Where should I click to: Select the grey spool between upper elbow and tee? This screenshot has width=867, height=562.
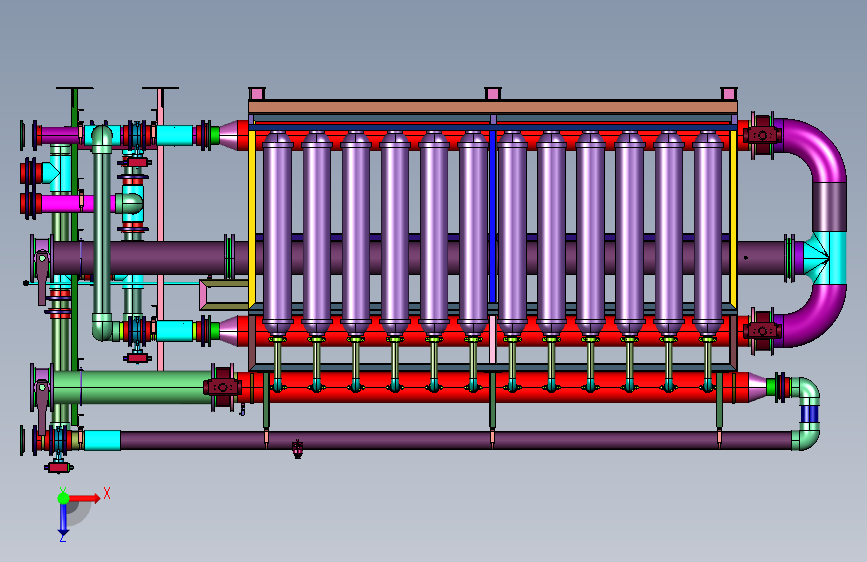coord(829,207)
